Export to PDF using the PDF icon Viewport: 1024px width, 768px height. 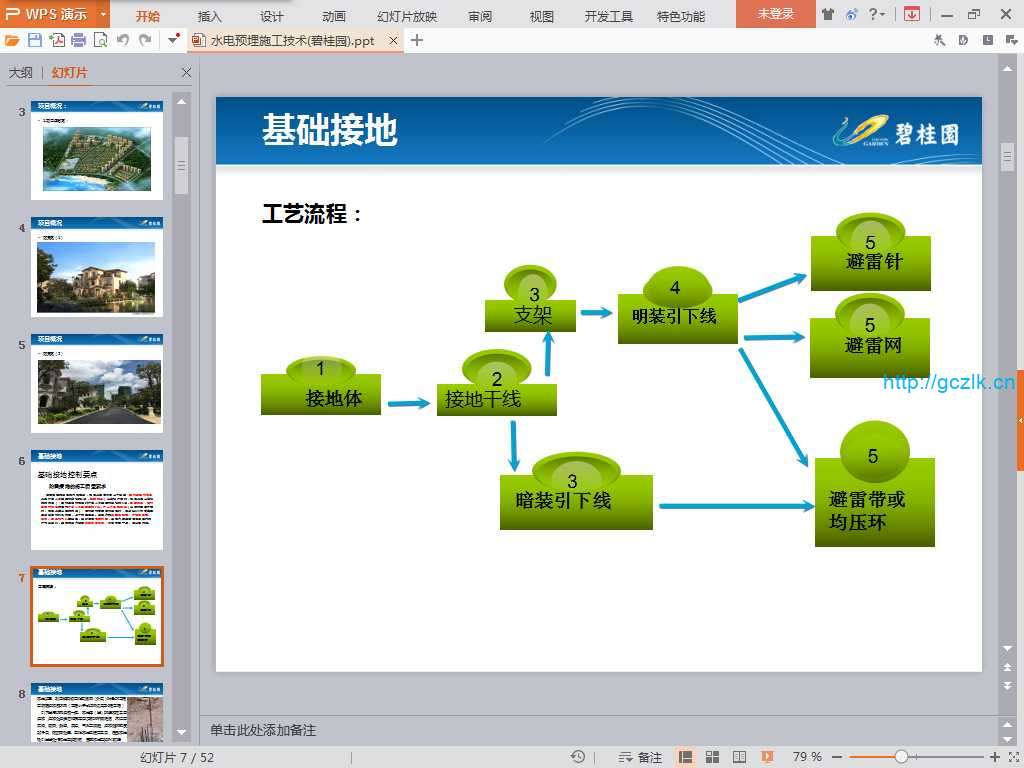coord(57,40)
